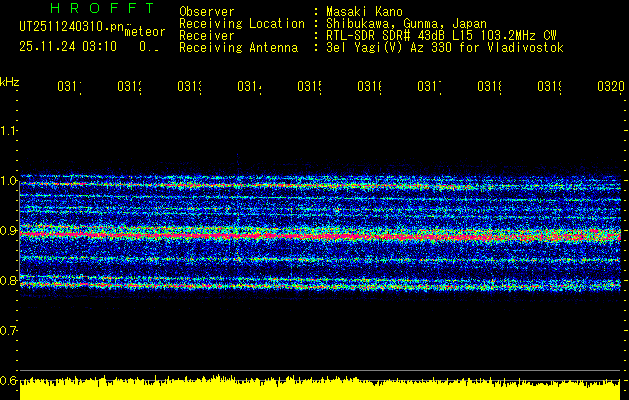Select location Shibukawa, Gunma, Japan
This screenshot has height=400, width=629.
coord(406,24)
